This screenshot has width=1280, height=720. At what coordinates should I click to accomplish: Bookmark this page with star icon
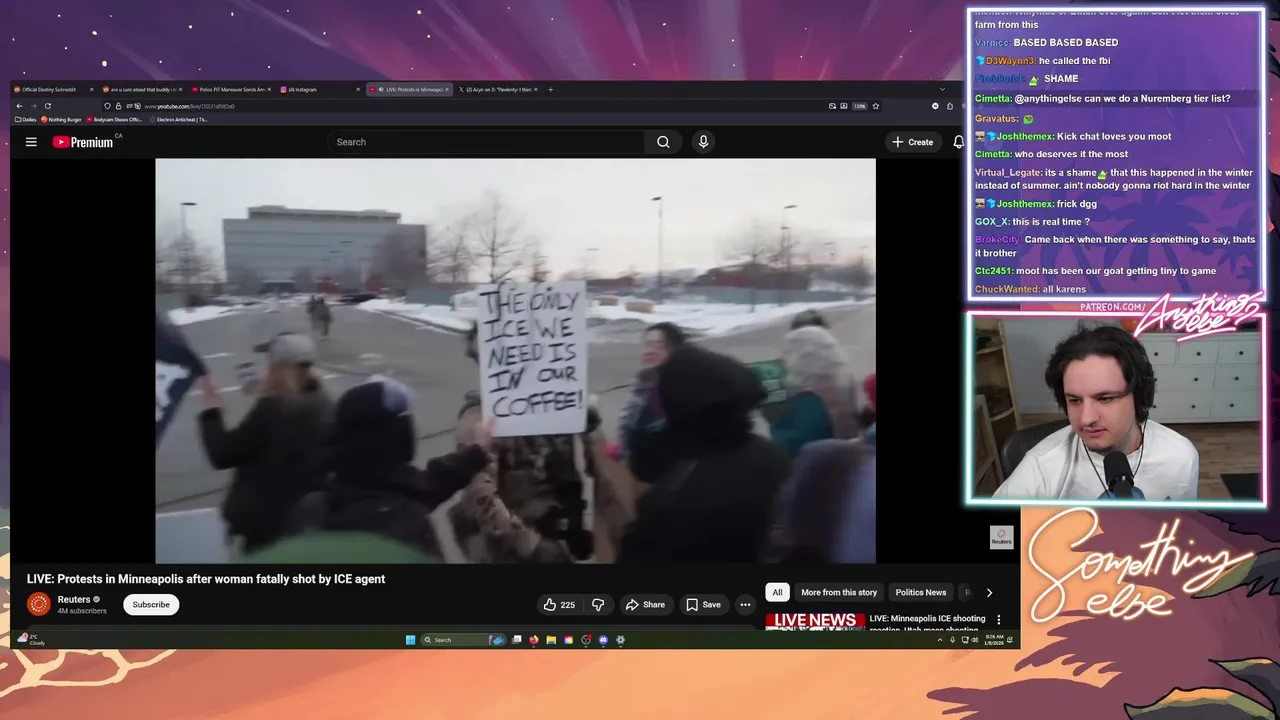coord(876,106)
